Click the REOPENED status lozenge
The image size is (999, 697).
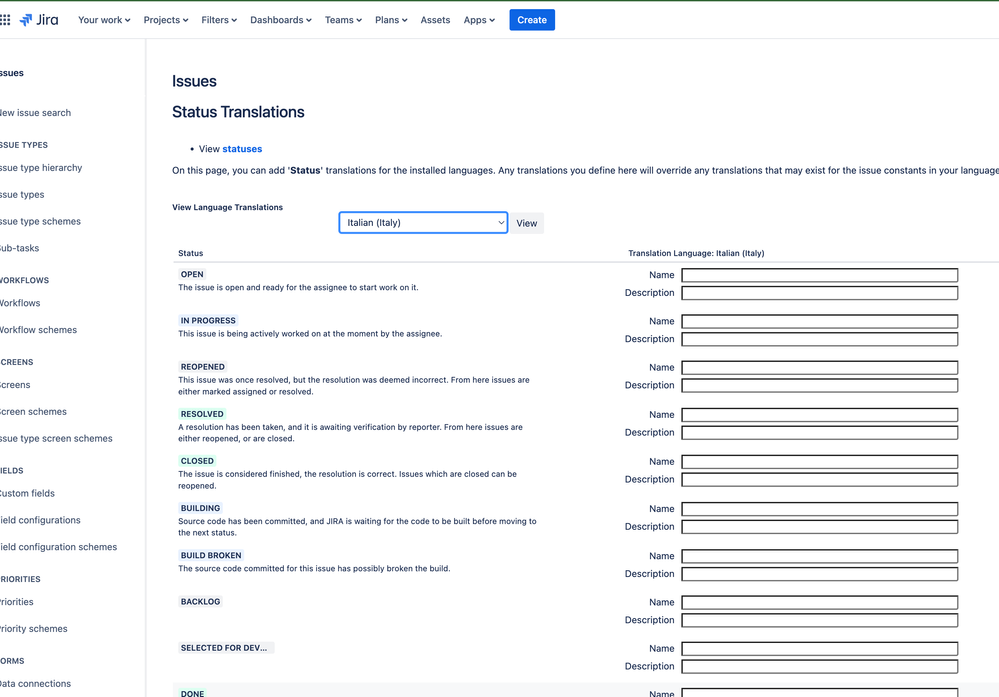click(x=203, y=367)
